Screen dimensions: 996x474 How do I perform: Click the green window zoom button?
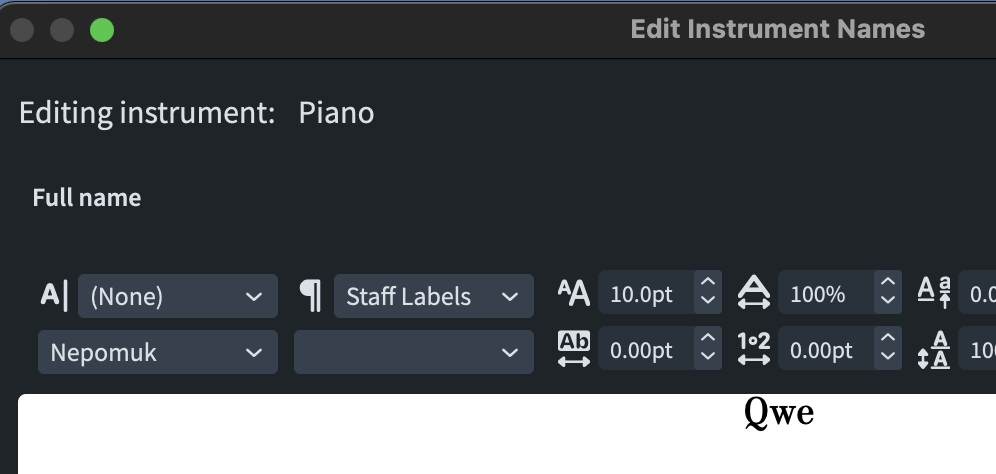coord(101,30)
